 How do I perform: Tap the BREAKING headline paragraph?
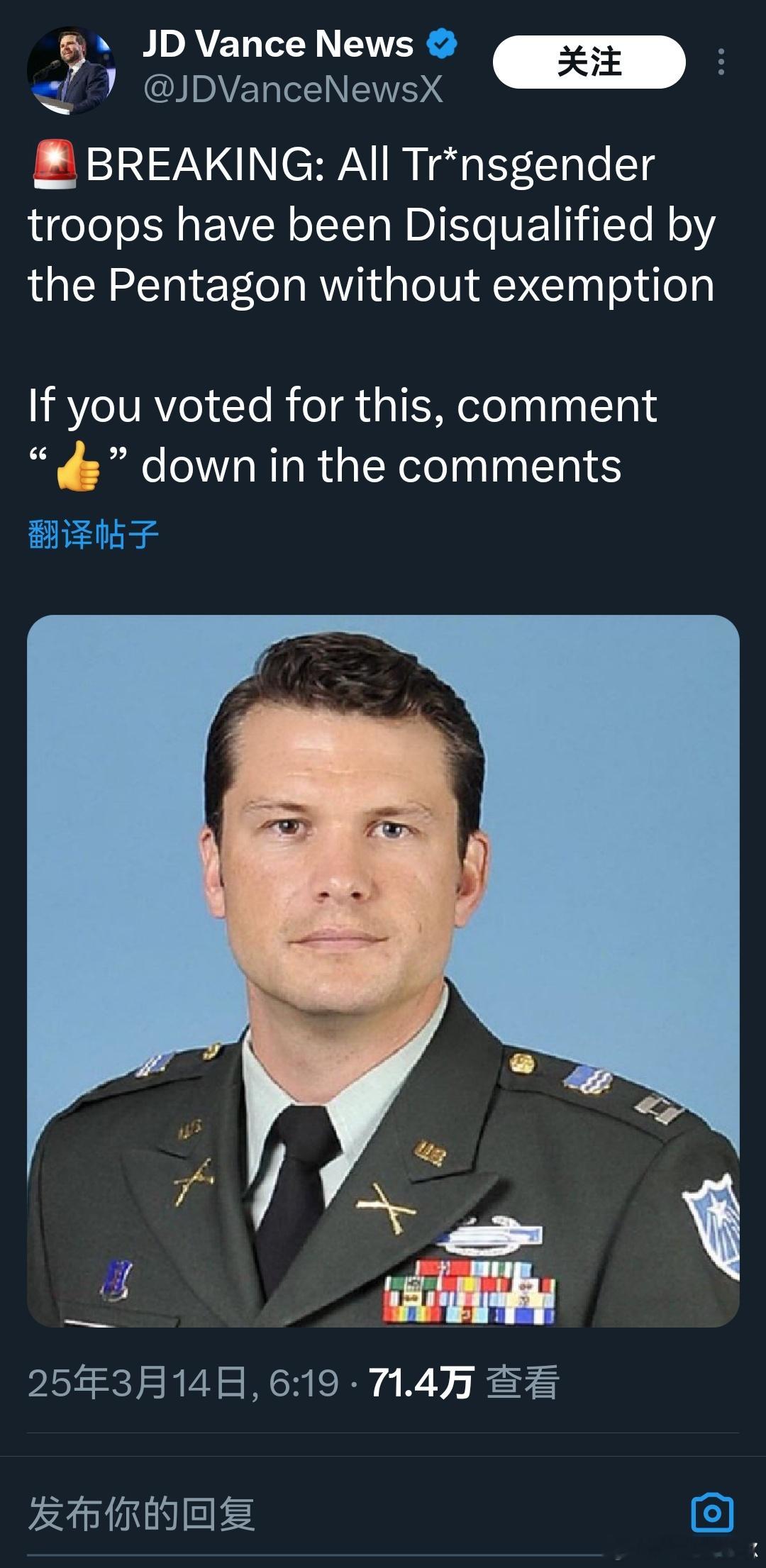372,224
